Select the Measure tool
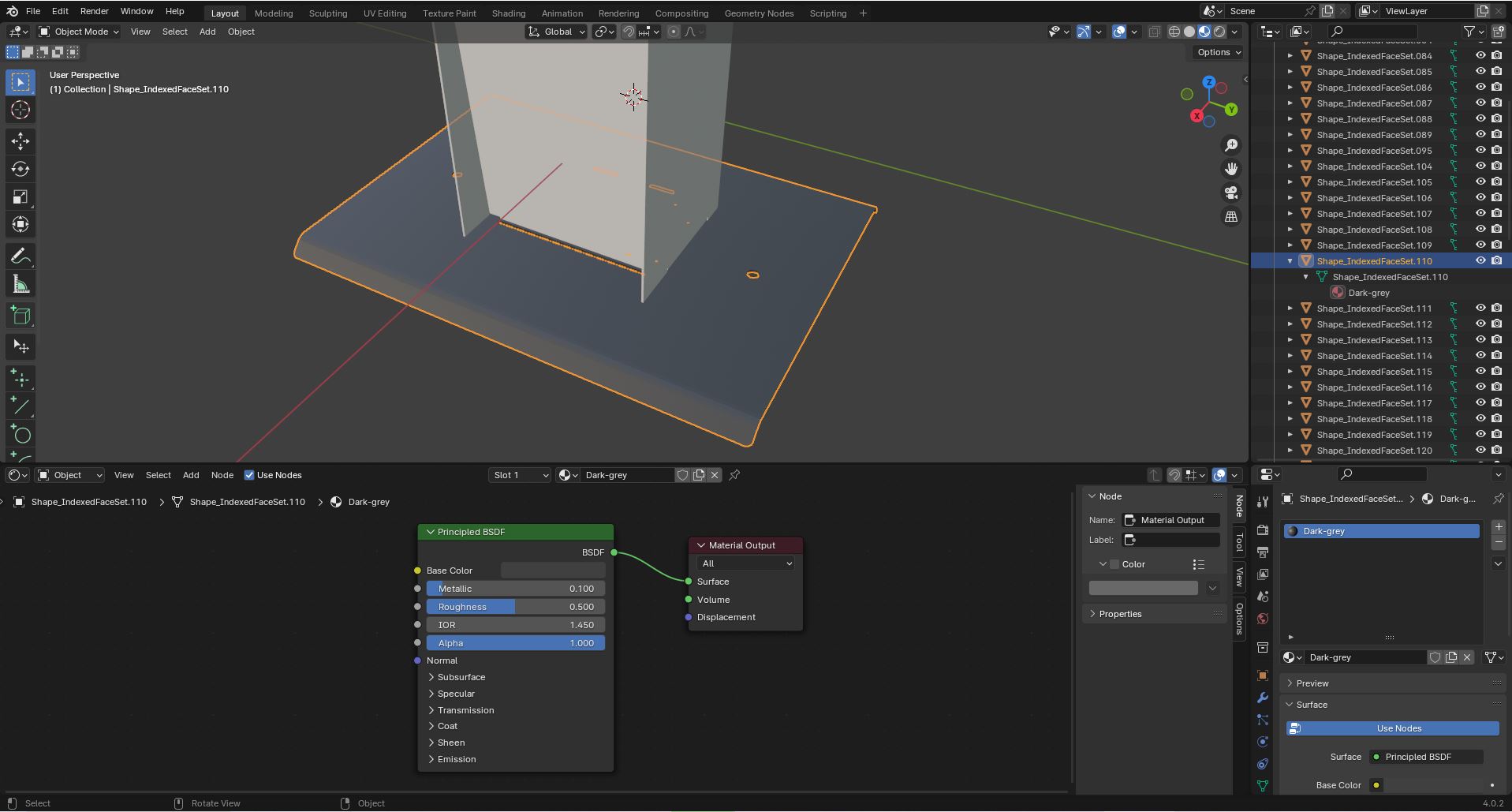The image size is (1512, 812). pyautogui.click(x=20, y=283)
